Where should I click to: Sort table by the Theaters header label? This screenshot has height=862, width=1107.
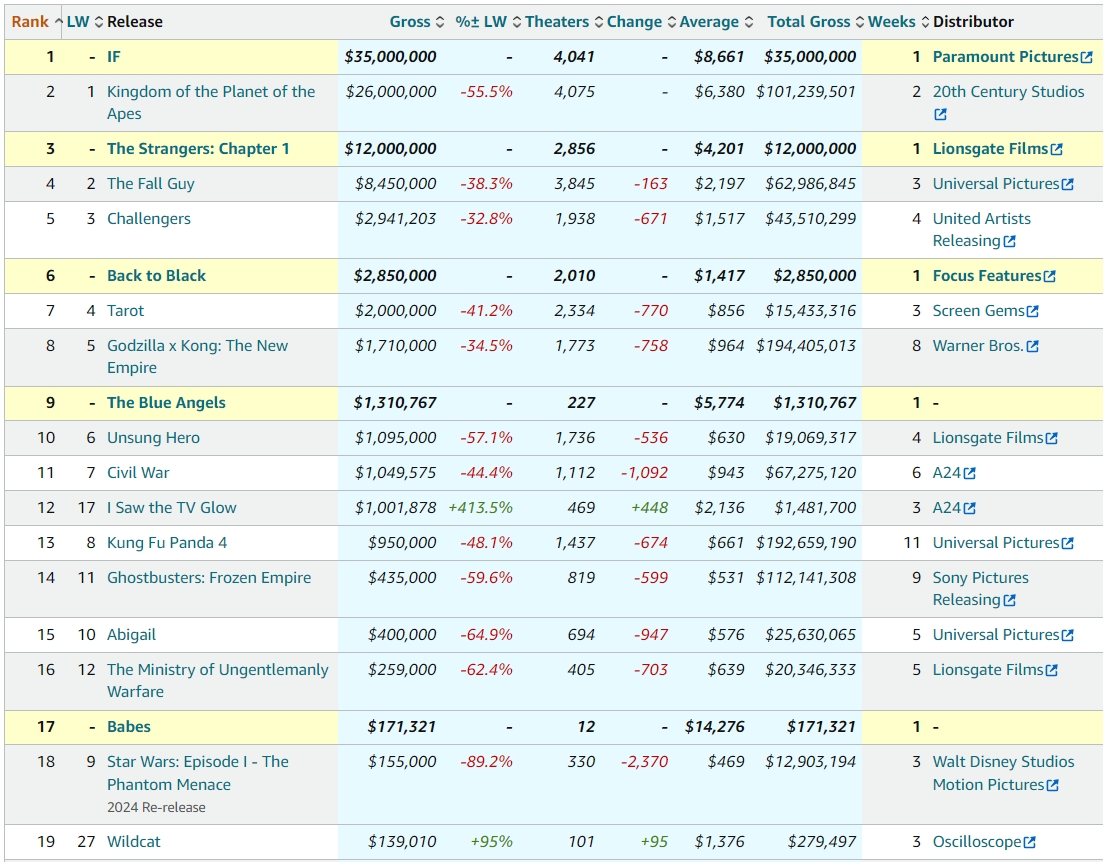tap(557, 22)
